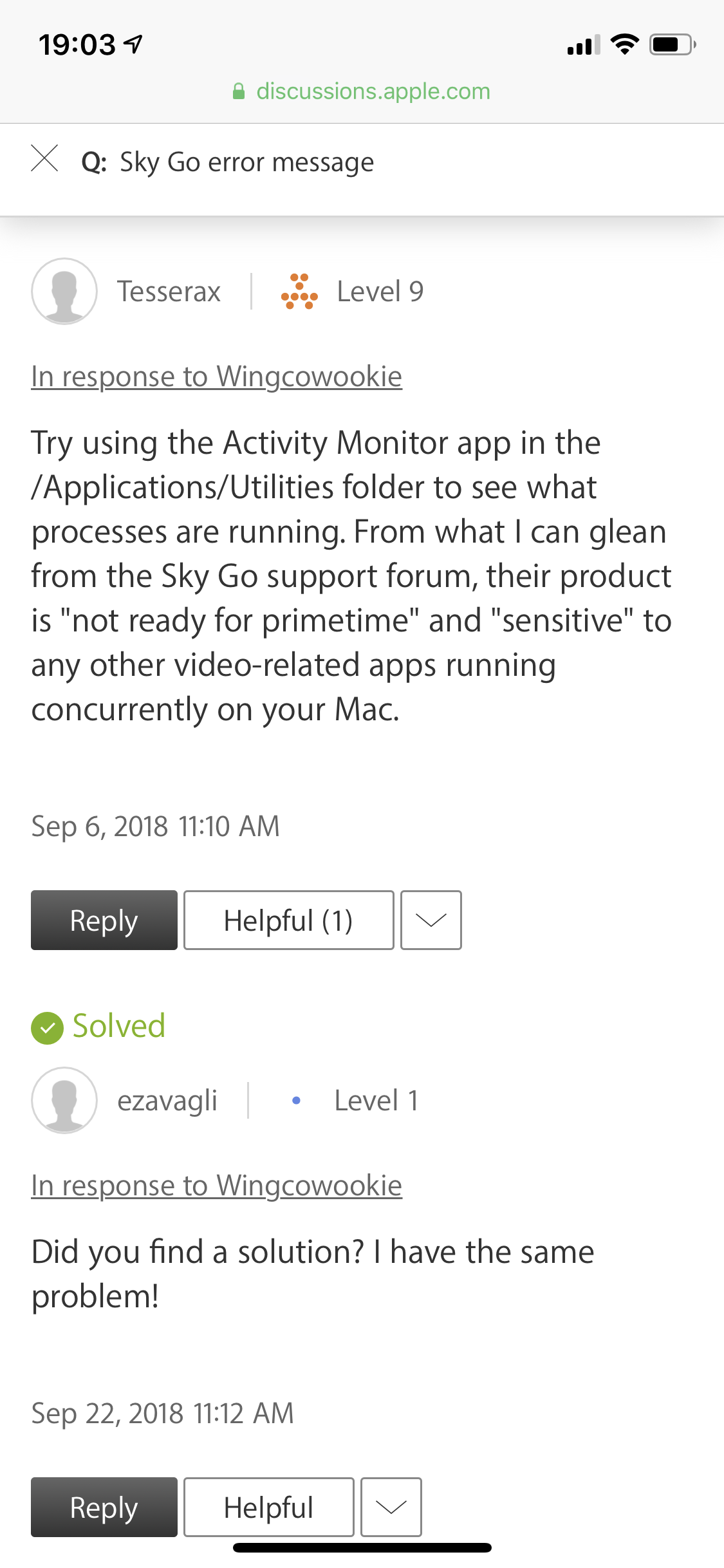Tap the Wi-Fi status icon

[624, 44]
